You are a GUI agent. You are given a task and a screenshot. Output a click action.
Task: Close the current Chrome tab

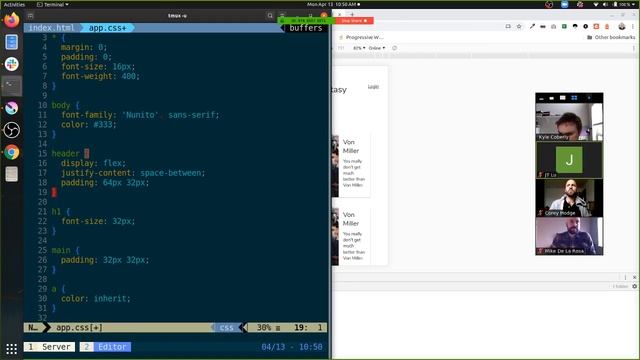(x=339, y=14)
